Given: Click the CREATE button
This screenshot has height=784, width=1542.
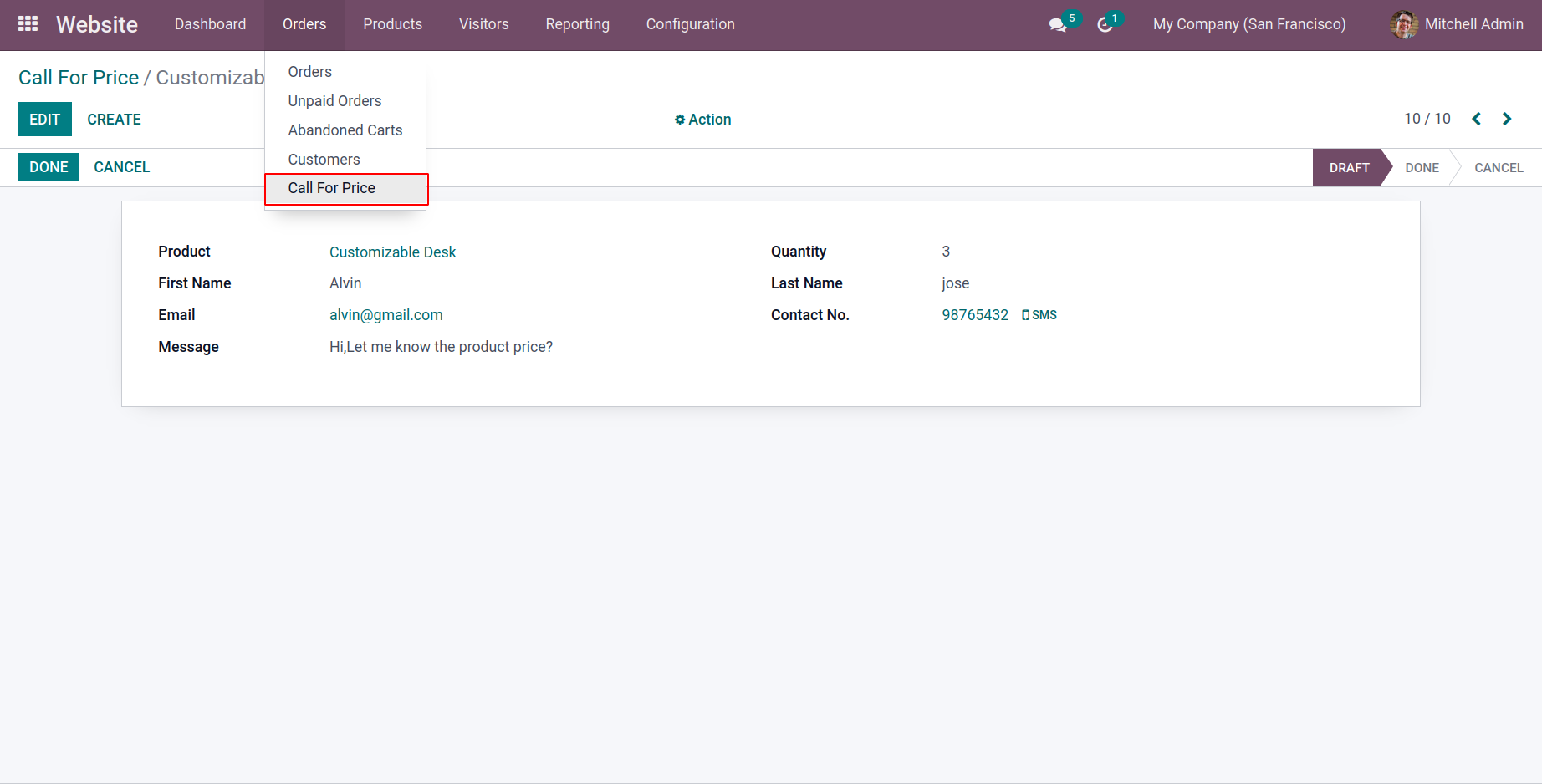Looking at the screenshot, I should [x=114, y=120].
